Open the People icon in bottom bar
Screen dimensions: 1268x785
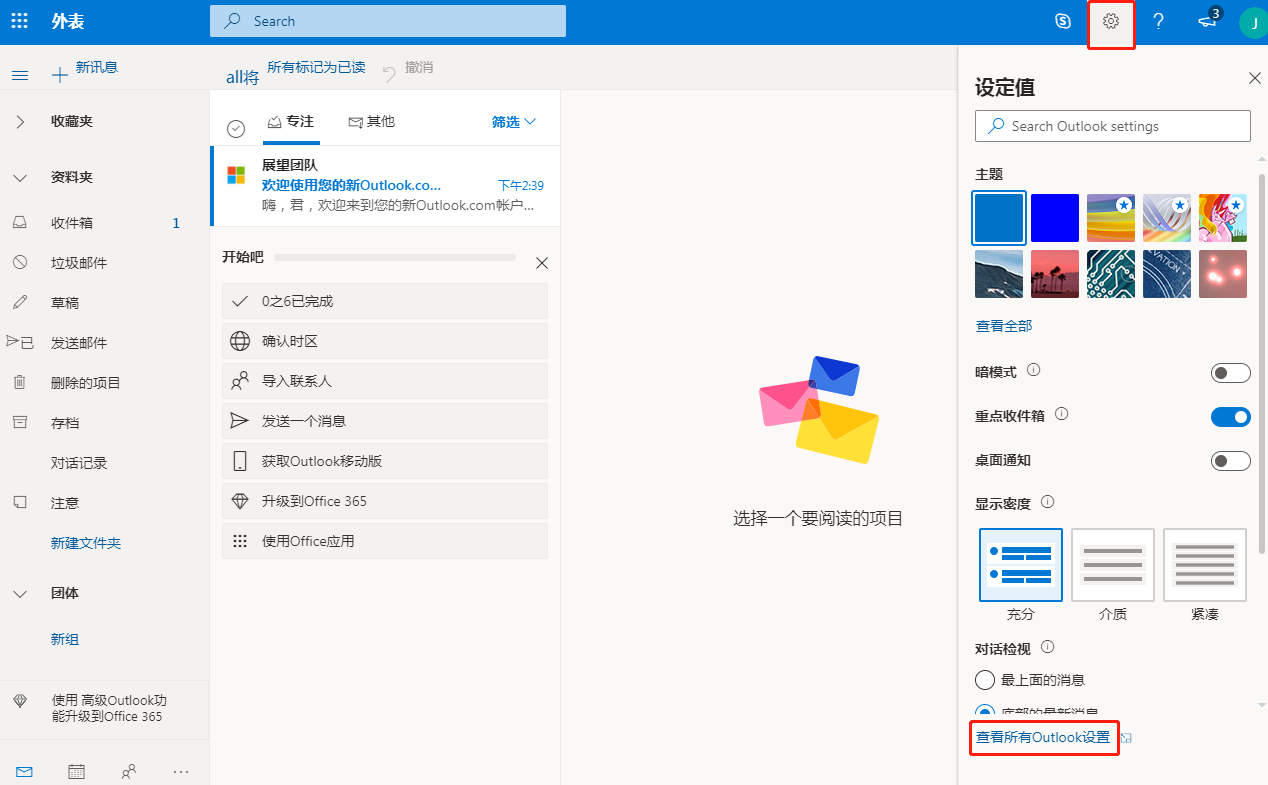(x=128, y=771)
